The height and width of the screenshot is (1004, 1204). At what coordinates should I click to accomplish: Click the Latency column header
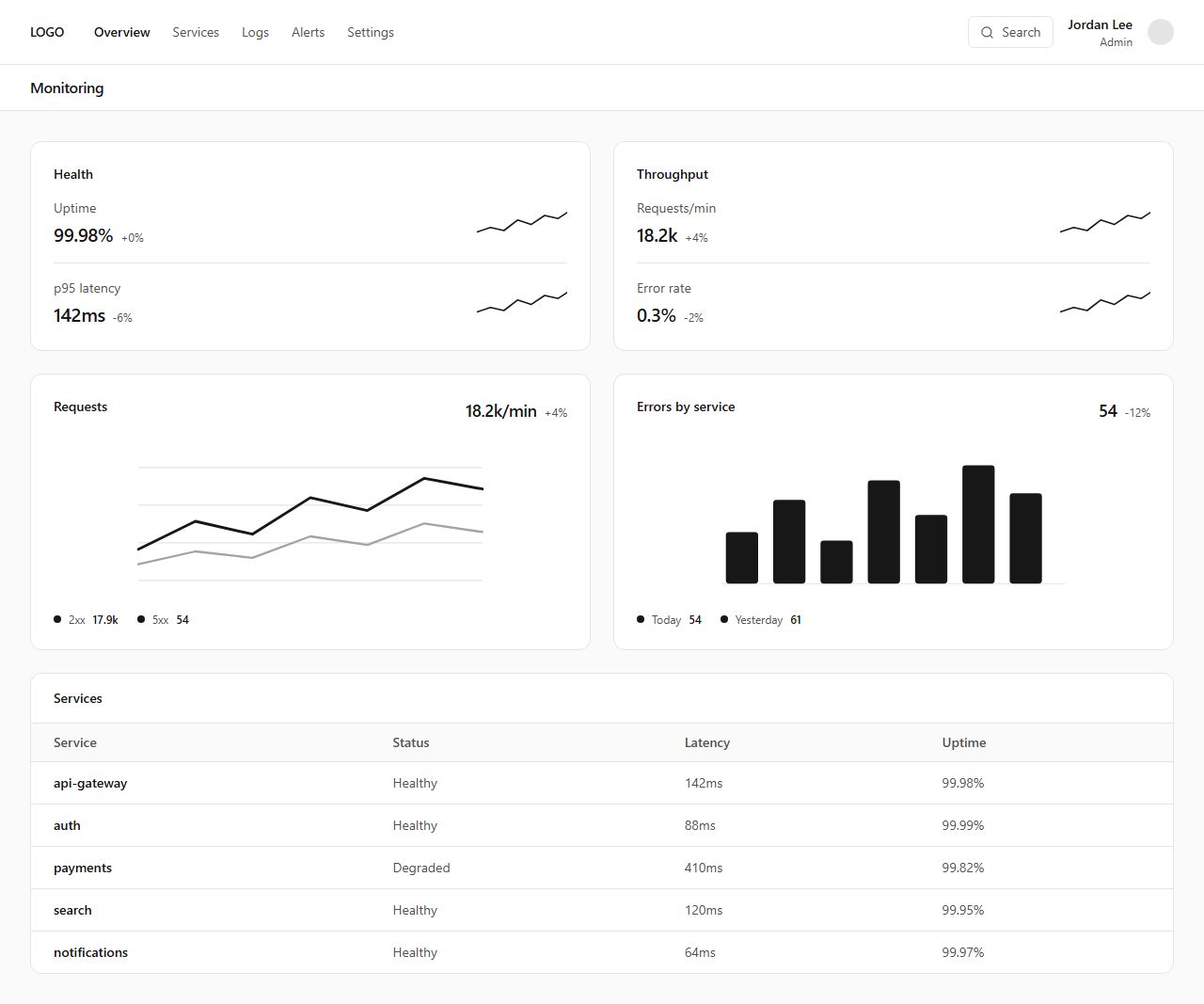click(x=707, y=742)
